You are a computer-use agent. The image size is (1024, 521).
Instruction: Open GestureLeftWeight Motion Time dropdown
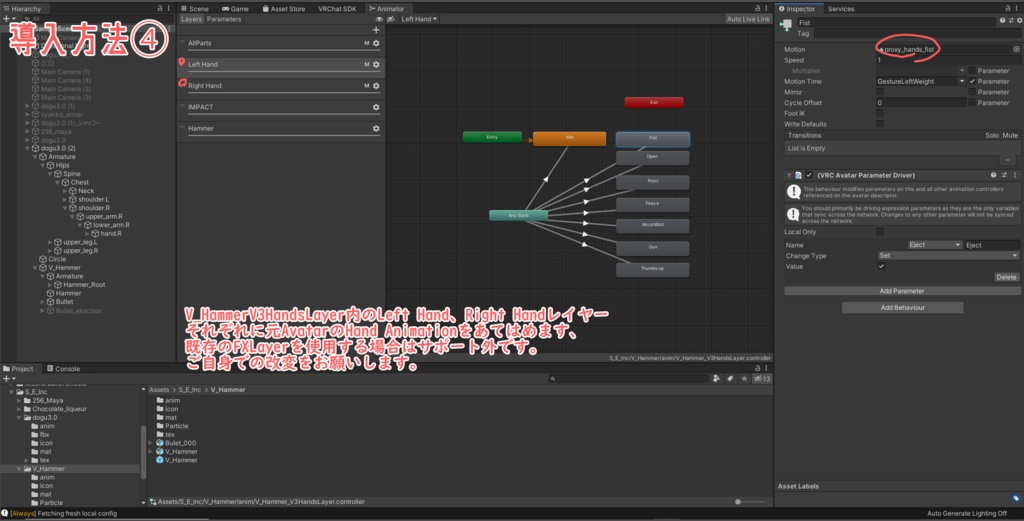pyautogui.click(x=921, y=82)
